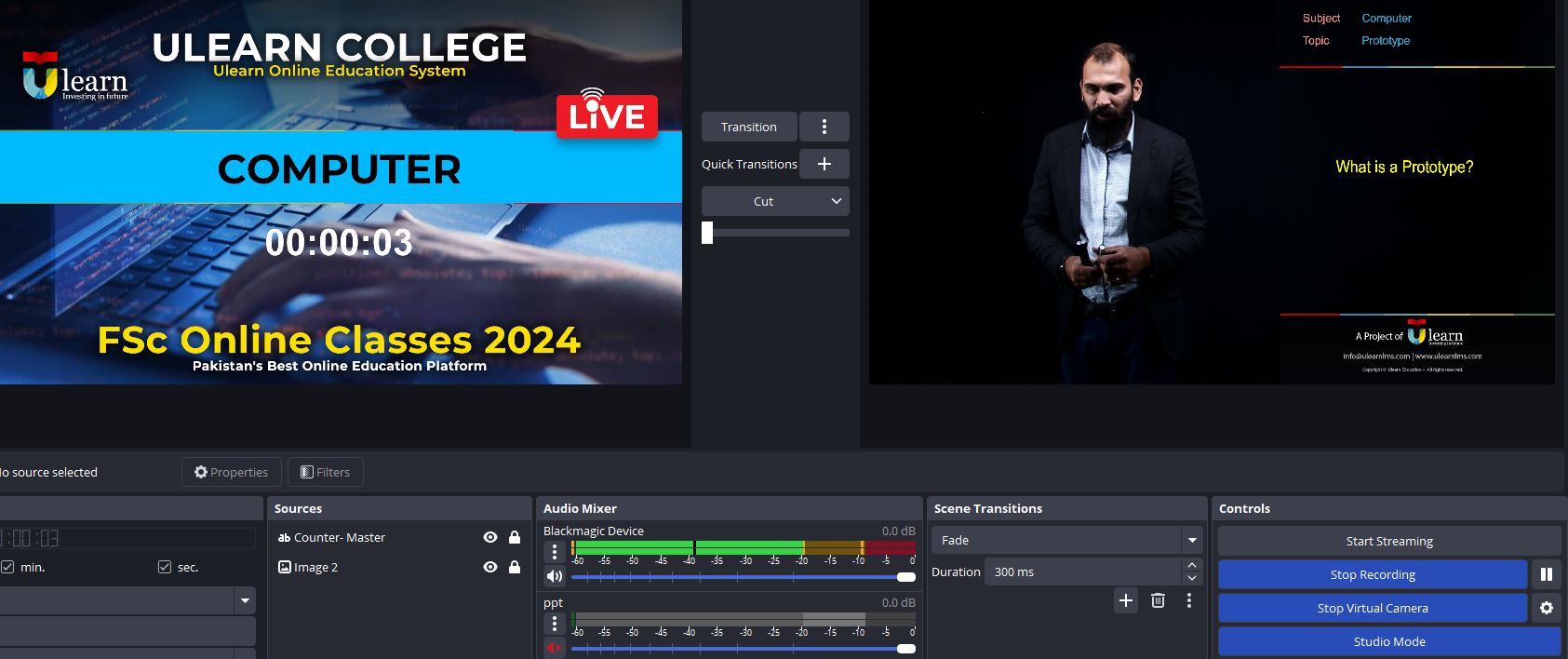Click the Transition button
The image size is (1568, 659).
click(749, 127)
